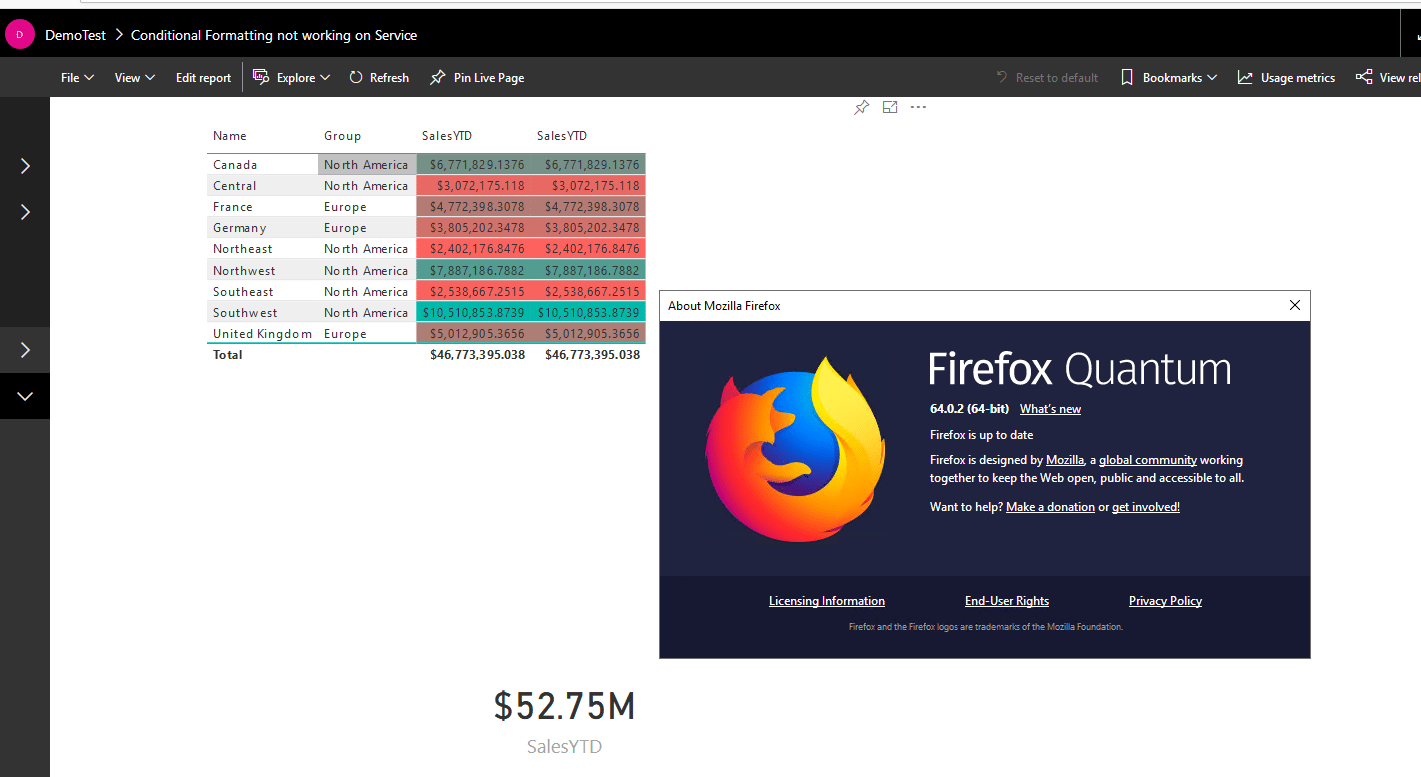
Task: Click the Total row label
Action: point(228,355)
